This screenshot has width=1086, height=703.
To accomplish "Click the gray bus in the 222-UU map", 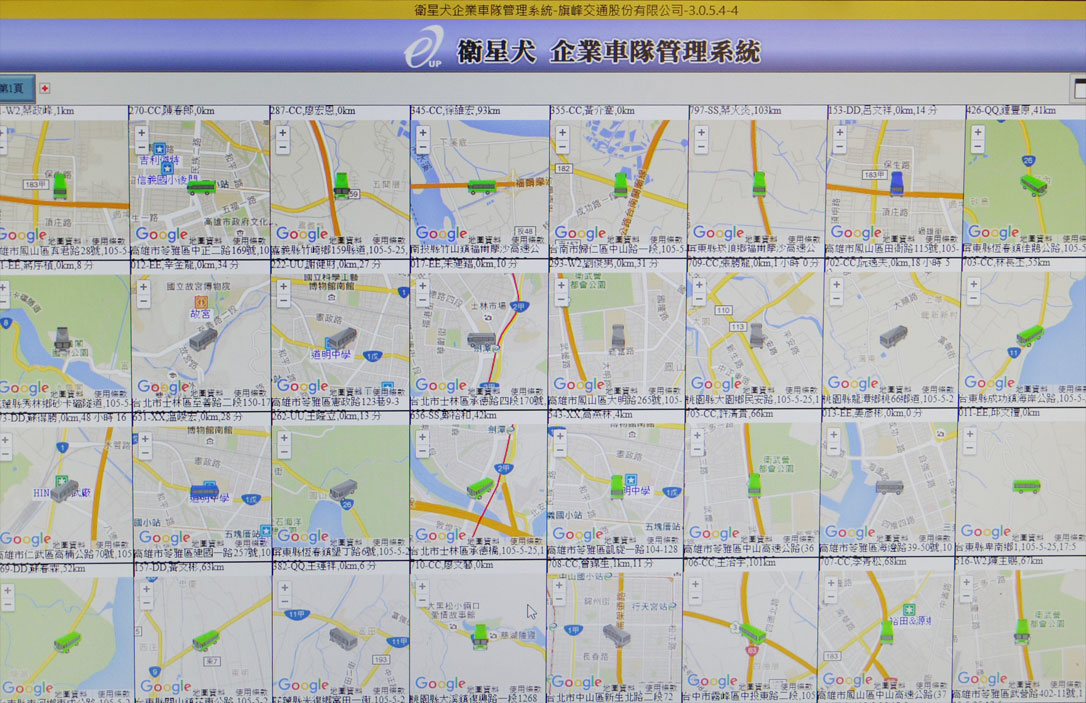I will pyautogui.click(x=341, y=339).
